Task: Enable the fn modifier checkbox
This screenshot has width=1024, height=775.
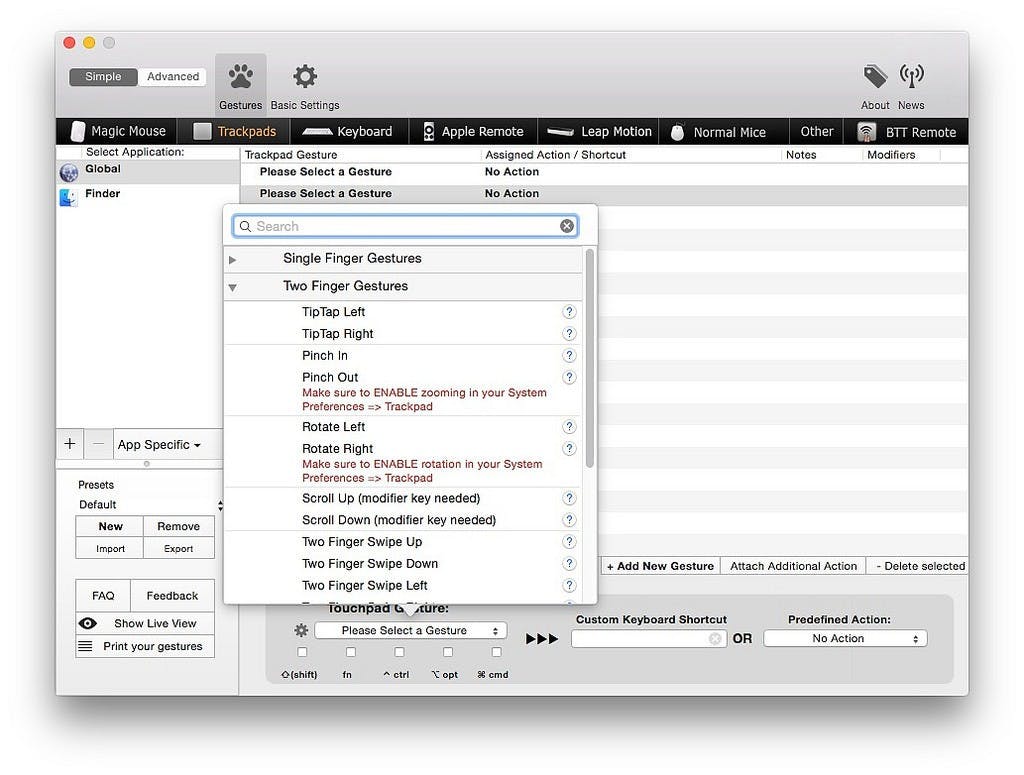Action: coord(351,652)
